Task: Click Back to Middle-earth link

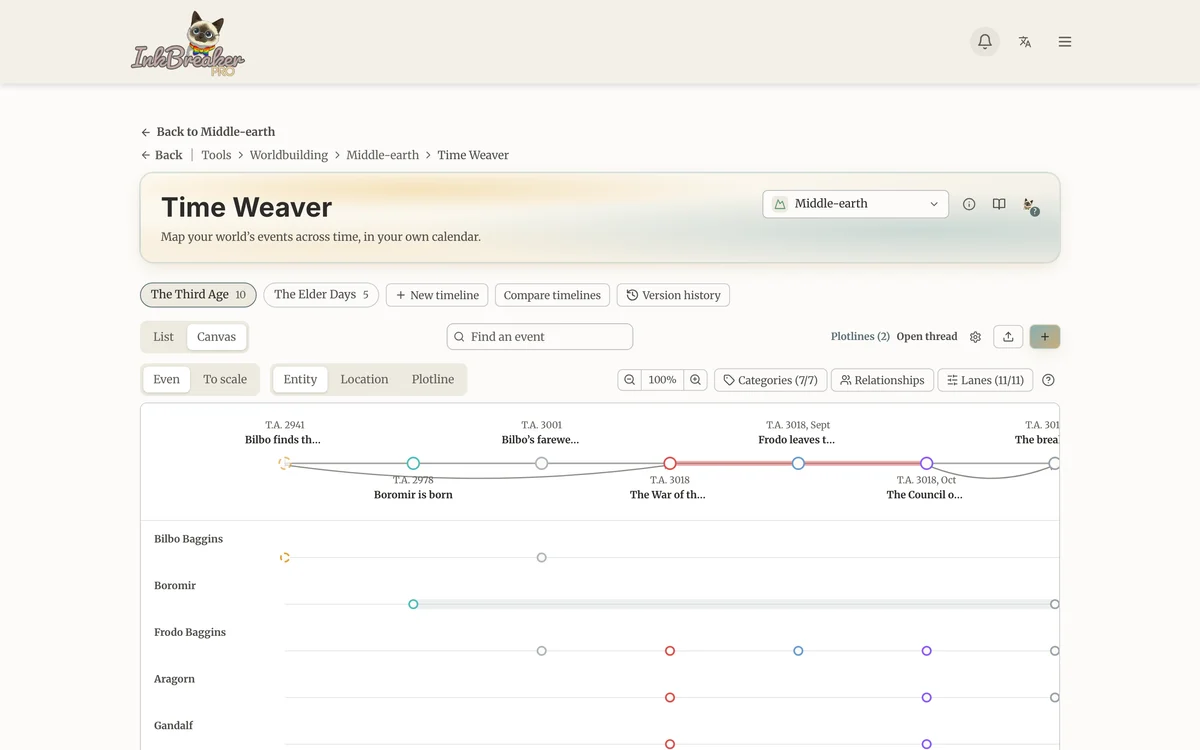Action: (x=208, y=132)
